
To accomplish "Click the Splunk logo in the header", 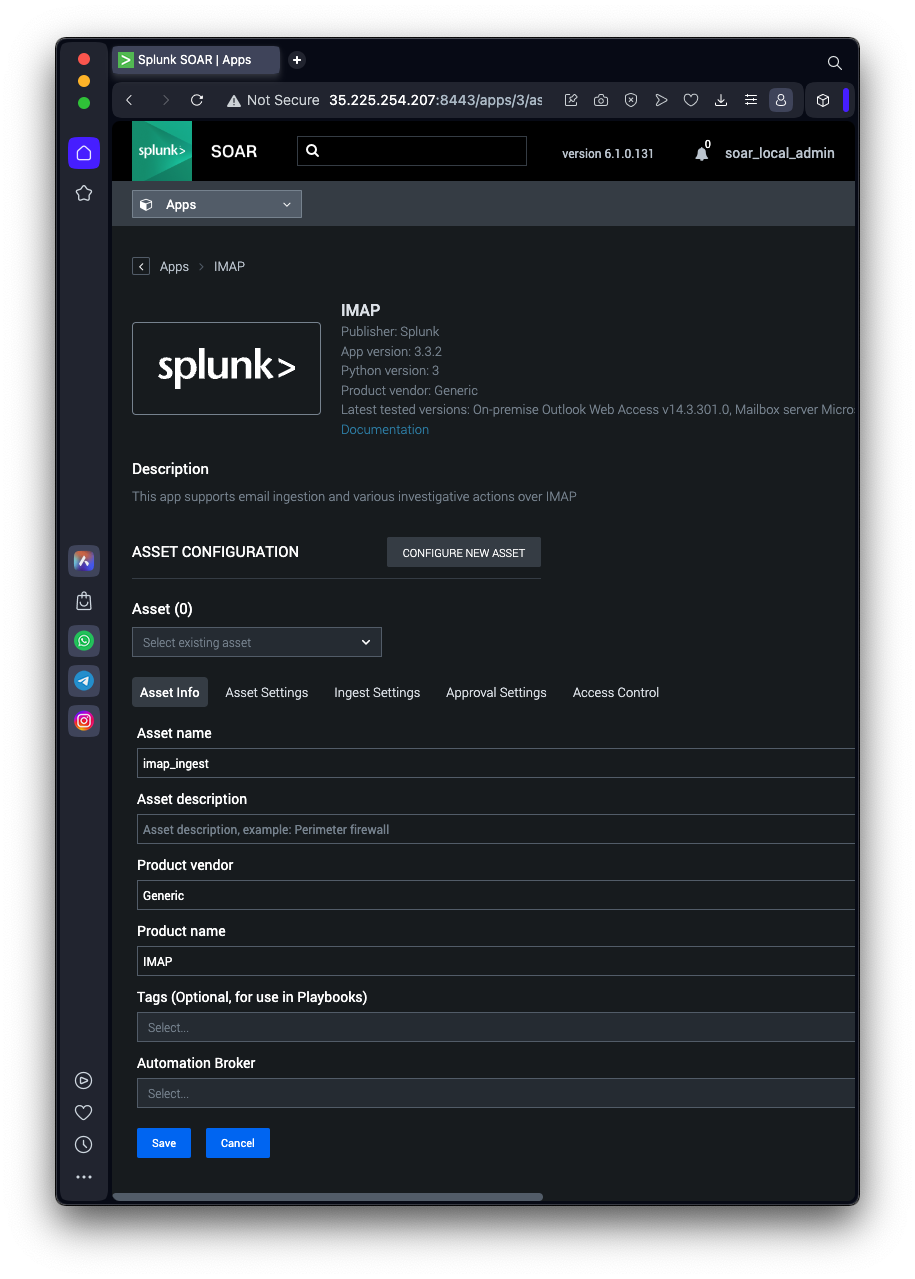I will (x=162, y=151).
